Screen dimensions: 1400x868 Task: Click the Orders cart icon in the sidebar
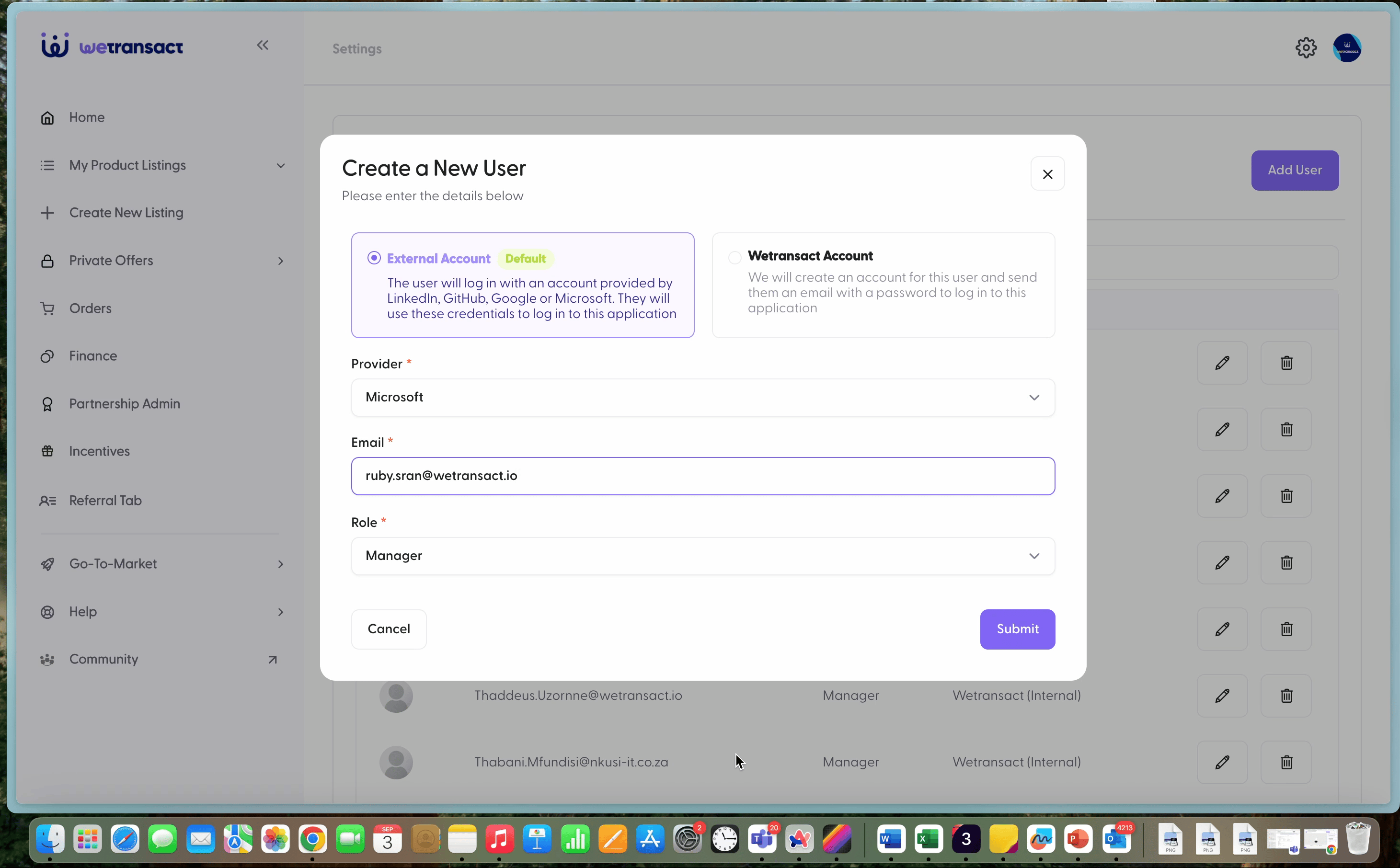click(47, 308)
